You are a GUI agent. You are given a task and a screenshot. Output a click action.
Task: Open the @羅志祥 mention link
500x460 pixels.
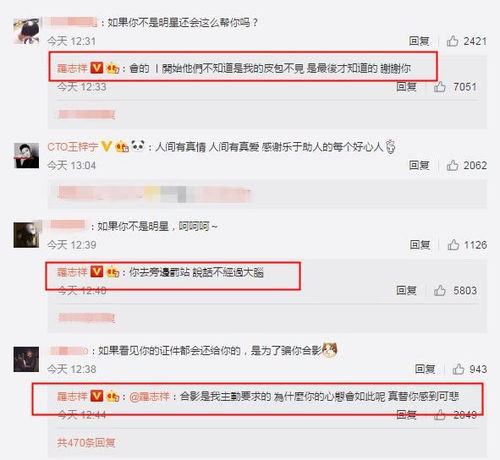pyautogui.click(x=149, y=397)
